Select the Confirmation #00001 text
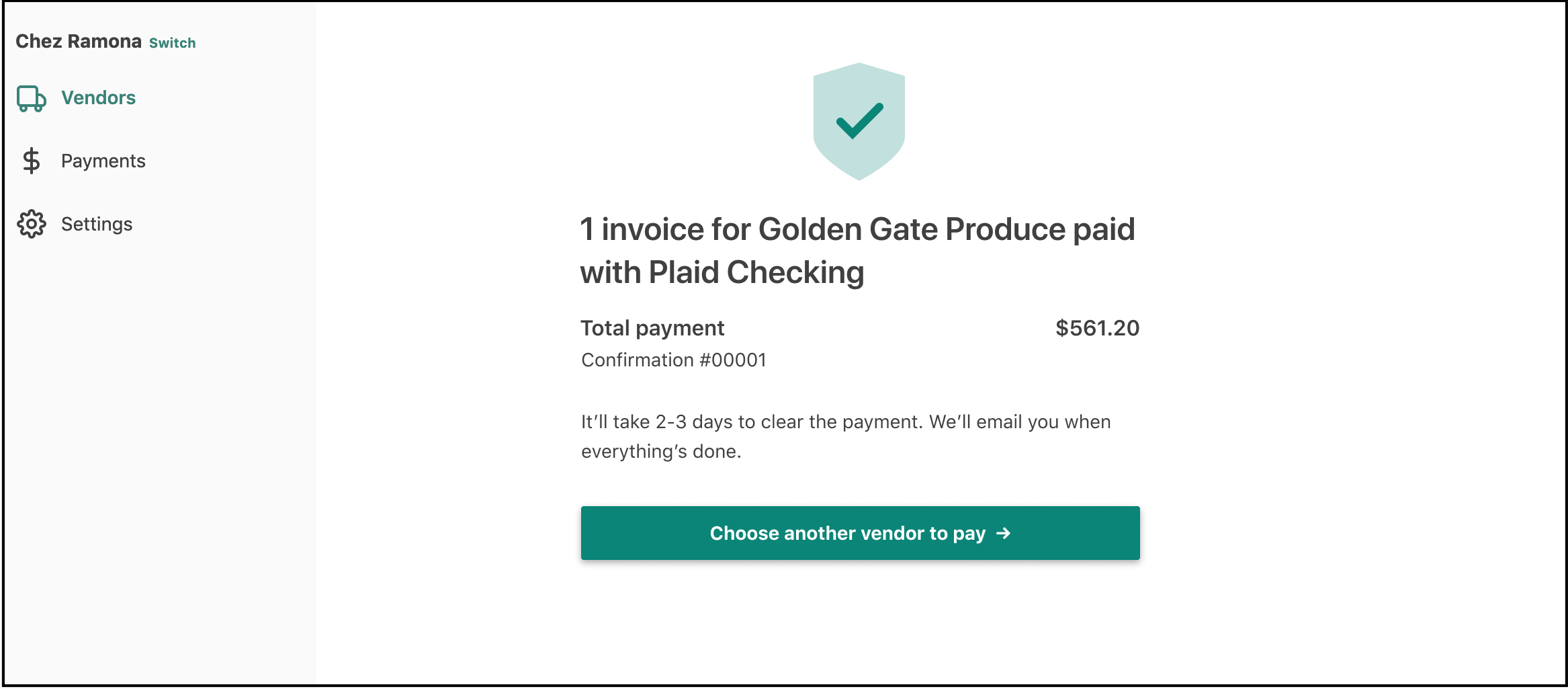 coord(674,360)
